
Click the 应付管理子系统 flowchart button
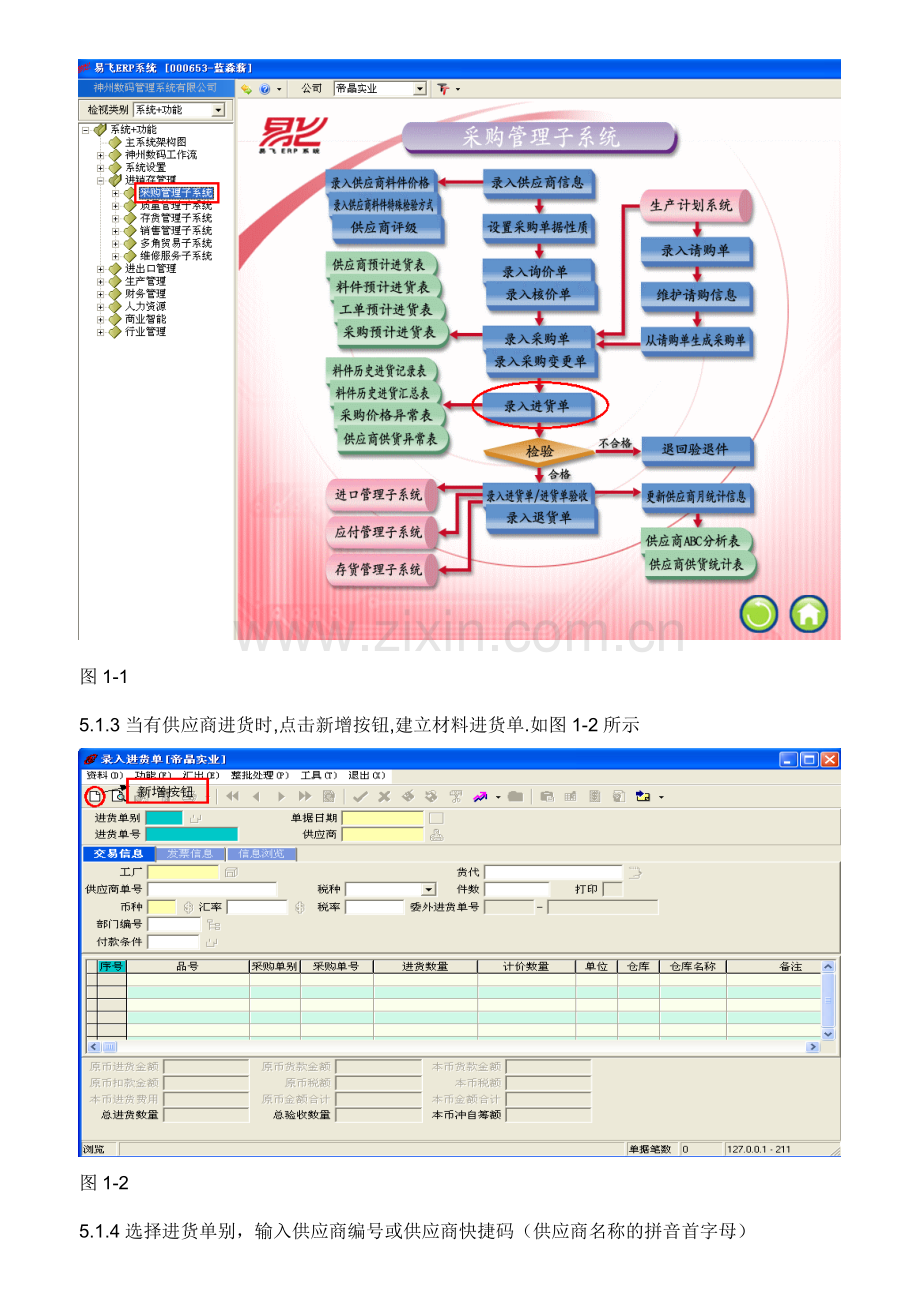click(381, 532)
